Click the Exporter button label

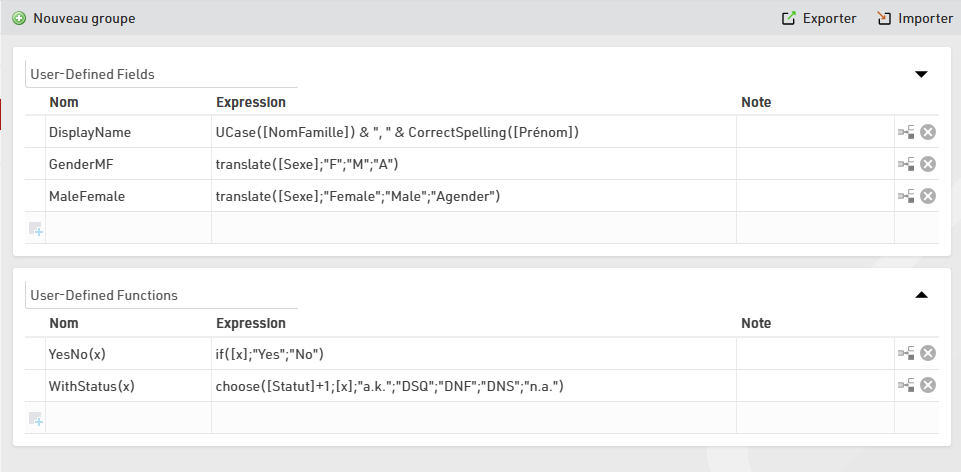829,18
